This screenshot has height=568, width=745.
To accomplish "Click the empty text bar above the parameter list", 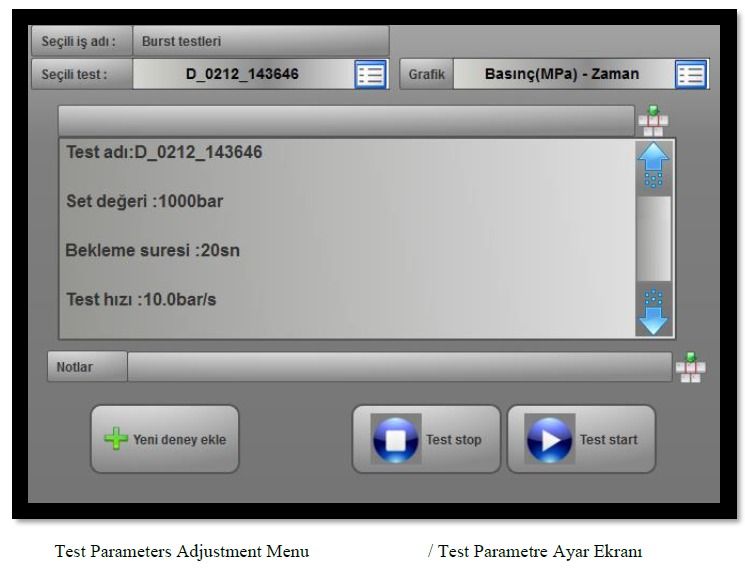I will 346,121.
